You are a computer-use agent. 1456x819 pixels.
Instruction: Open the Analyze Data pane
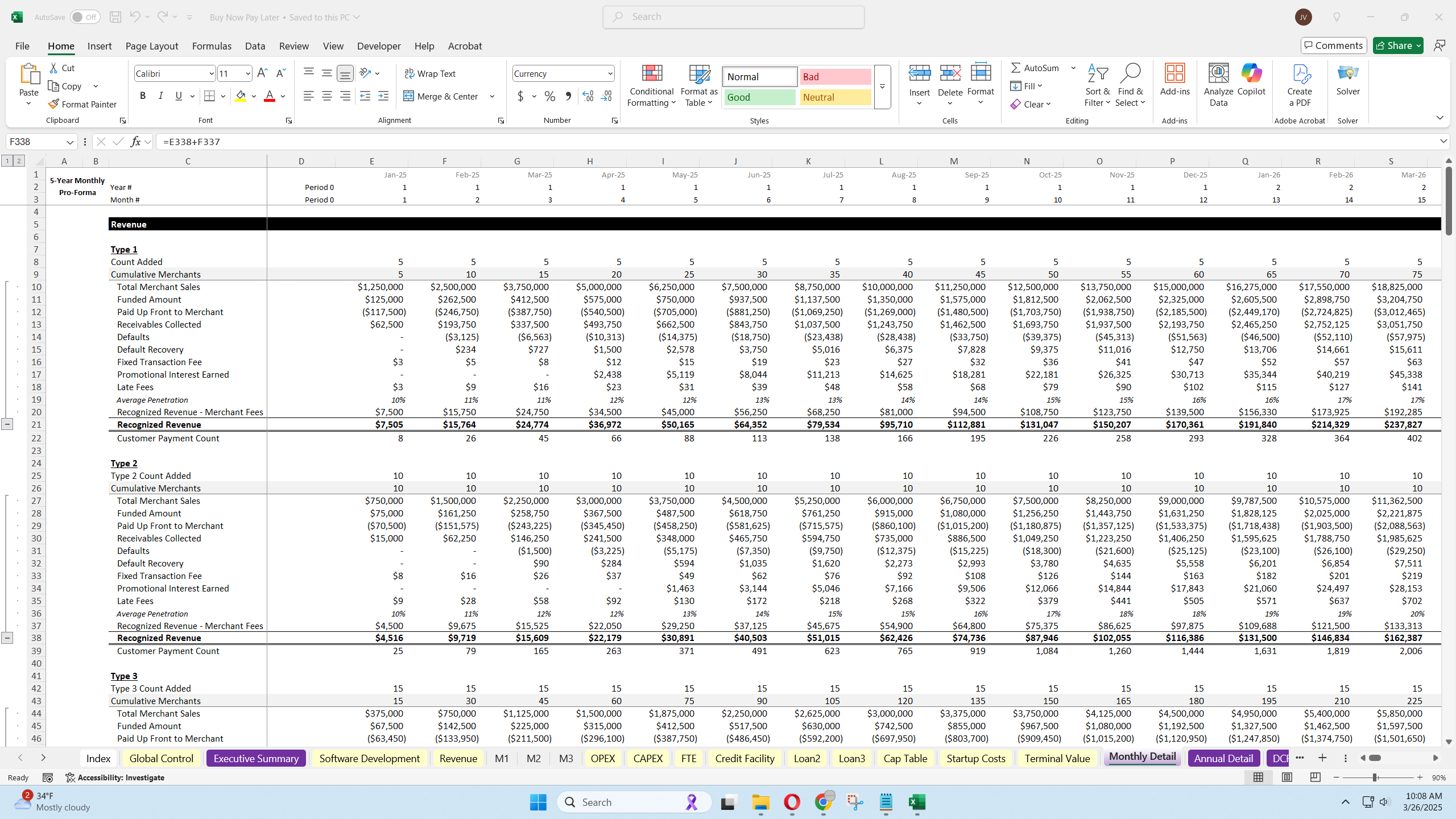tap(1218, 84)
